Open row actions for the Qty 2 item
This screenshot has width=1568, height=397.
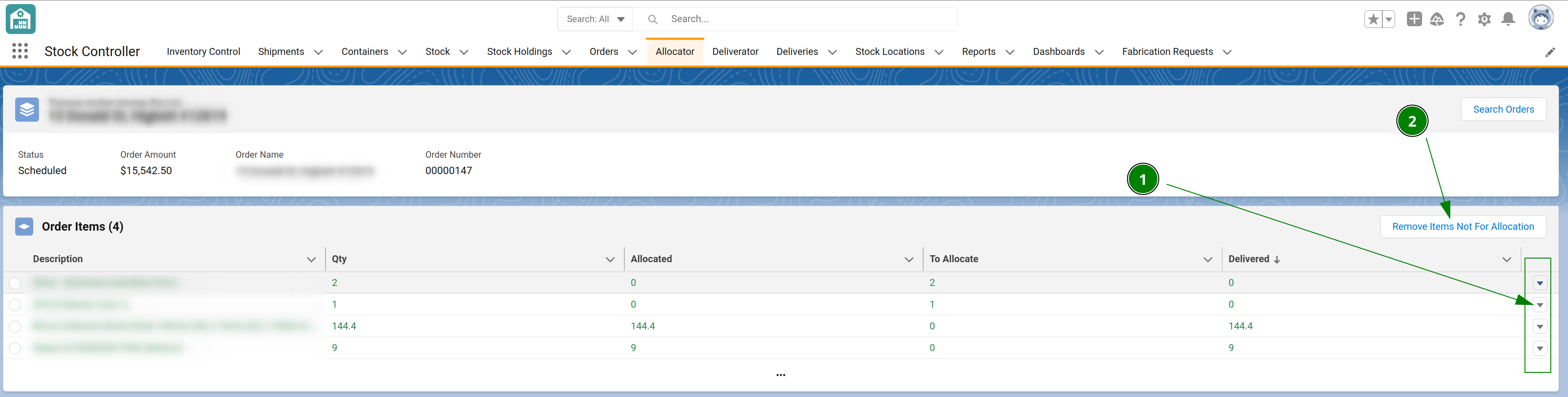(x=1539, y=284)
